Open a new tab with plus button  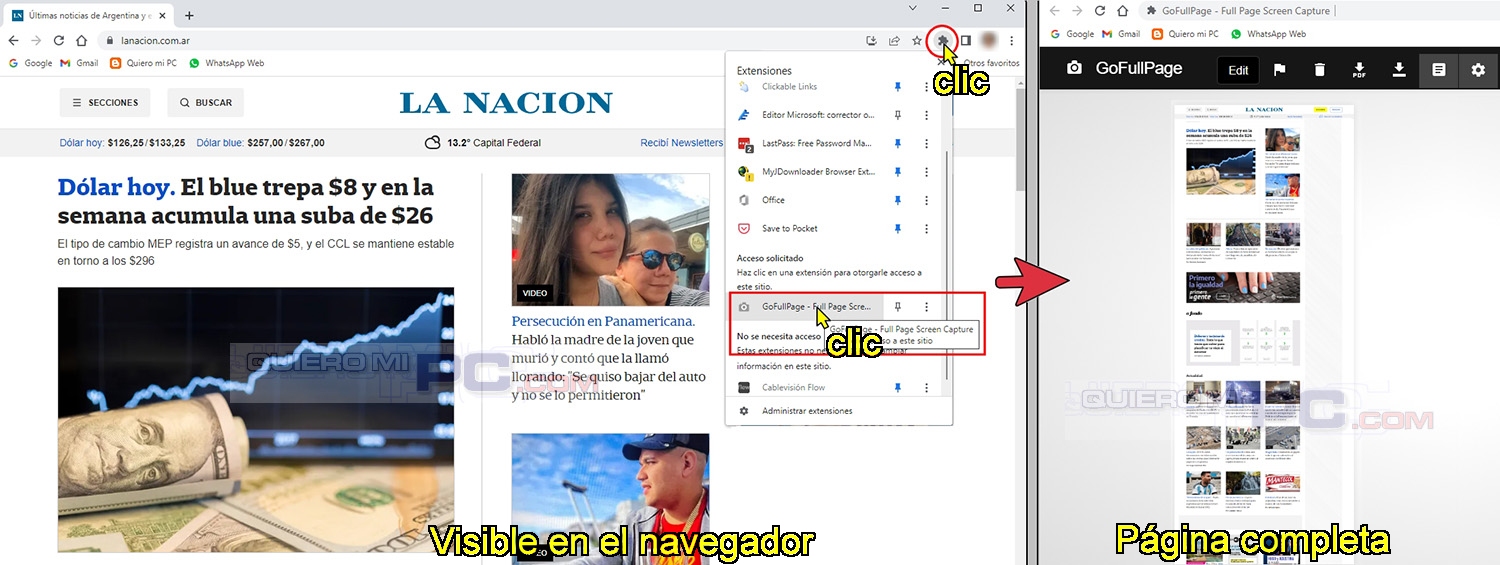(x=189, y=15)
